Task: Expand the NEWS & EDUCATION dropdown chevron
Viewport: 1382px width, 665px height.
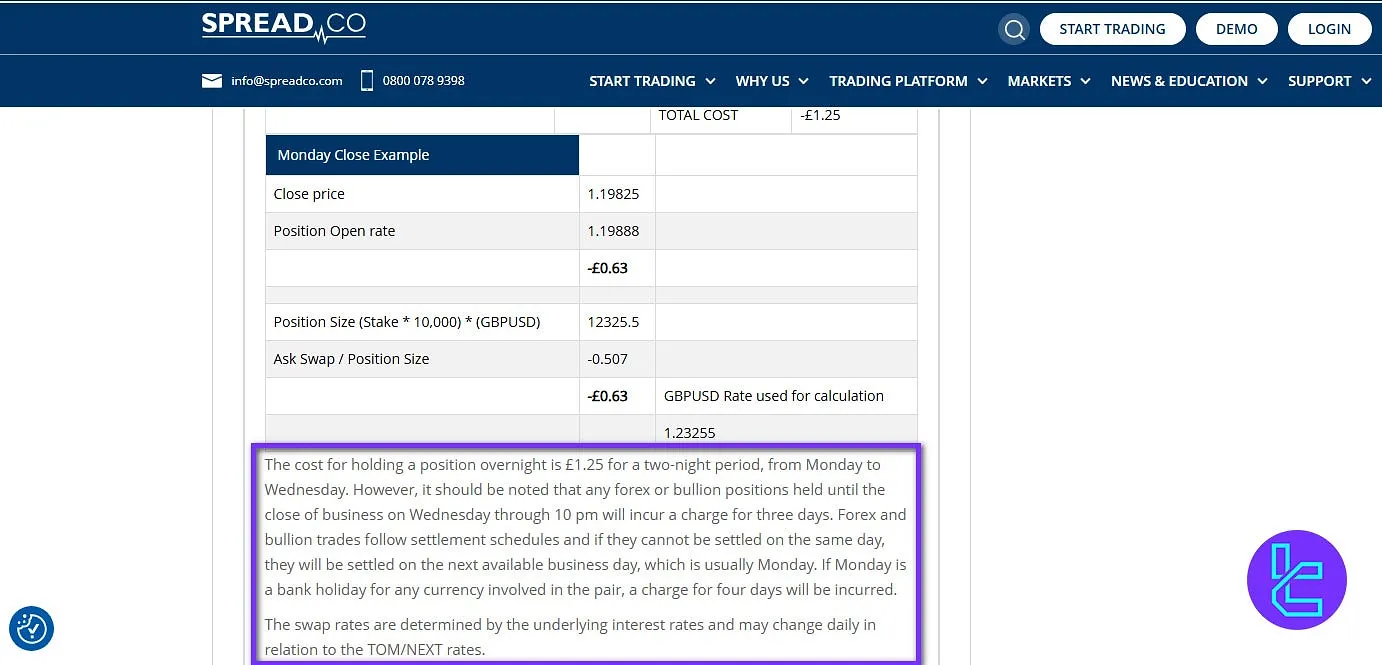Action: (1262, 81)
